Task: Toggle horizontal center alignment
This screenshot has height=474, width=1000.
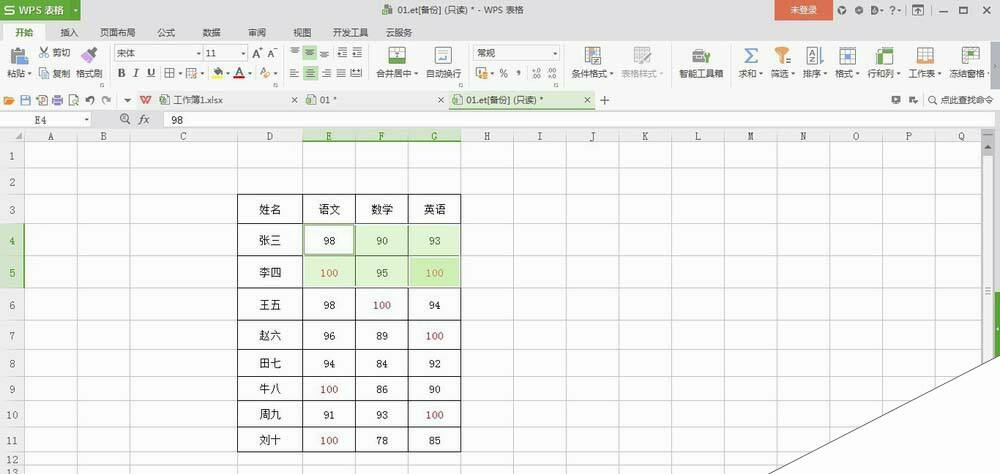Action: point(310,73)
